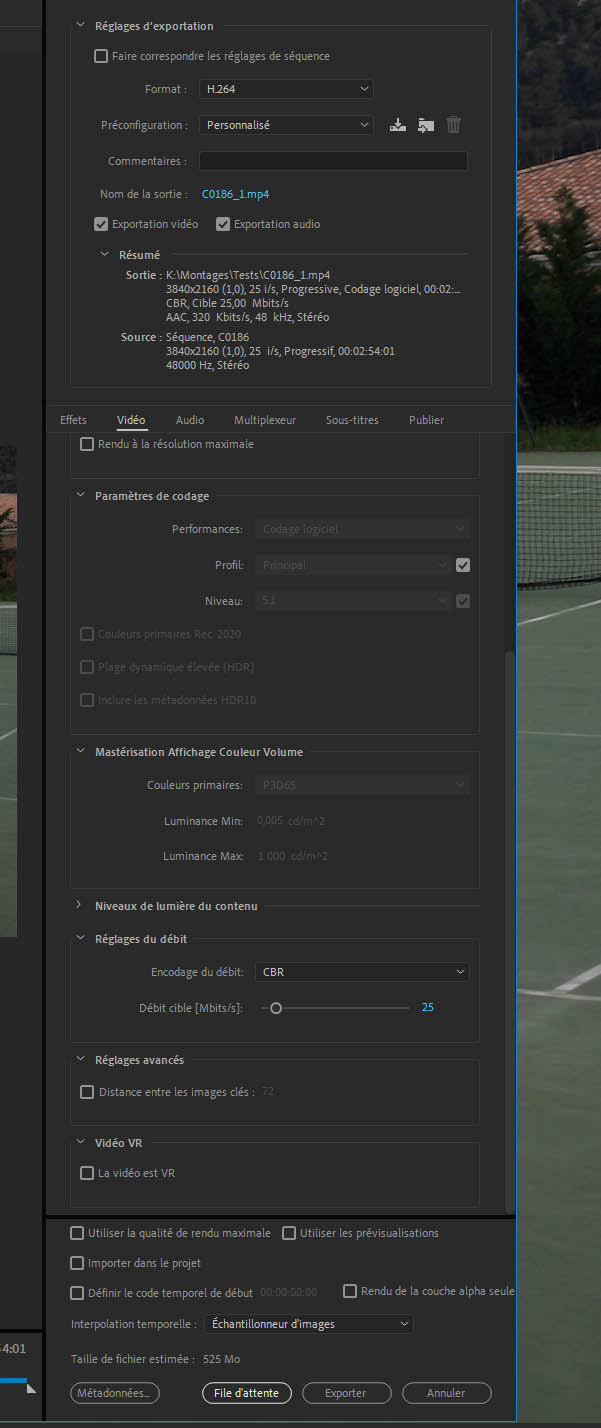Screen dimensions: 601x1428
Task: Open the Préconfiguration dropdown
Action: 285,125
